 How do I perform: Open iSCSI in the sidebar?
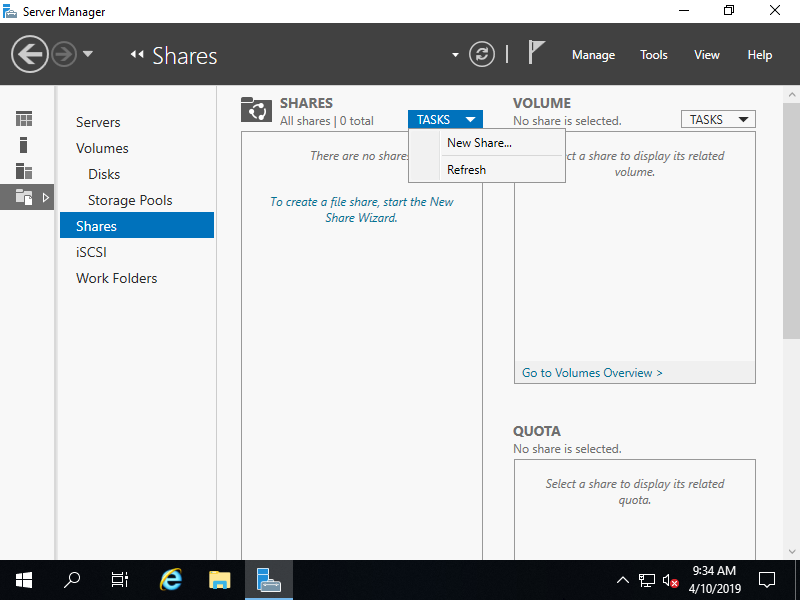point(91,253)
